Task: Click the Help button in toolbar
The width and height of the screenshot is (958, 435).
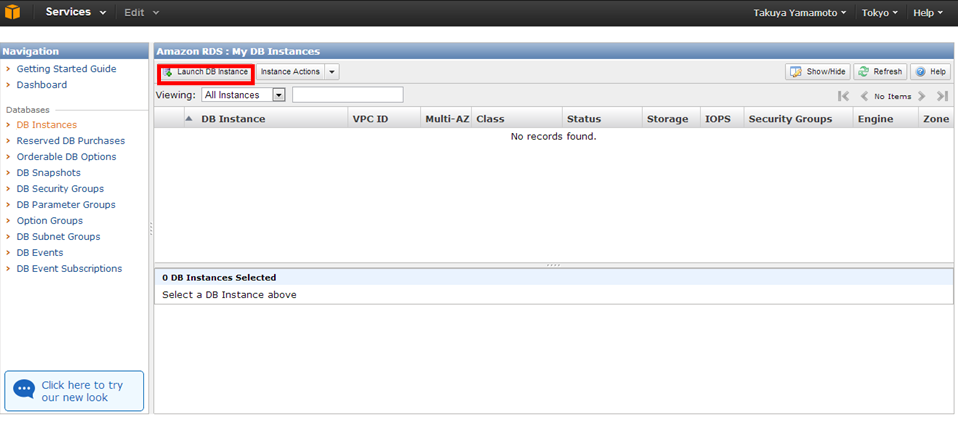Action: pos(931,72)
